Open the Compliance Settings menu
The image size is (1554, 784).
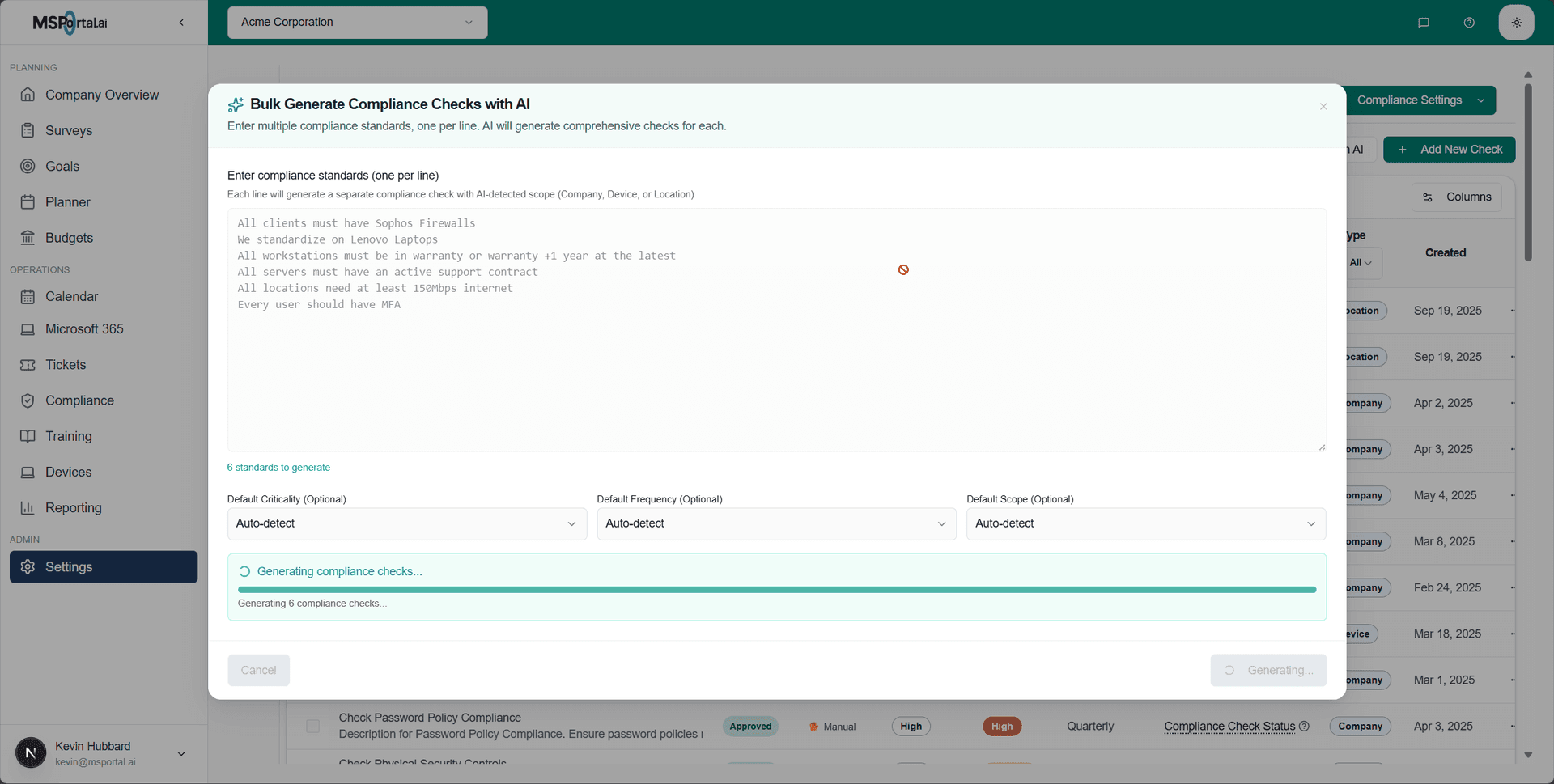[1422, 100]
